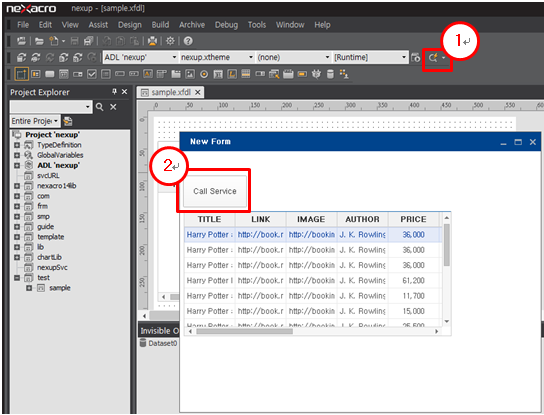The height and width of the screenshot is (415, 544).
Task: Expand the chartLib tree node
Action: click(17, 257)
